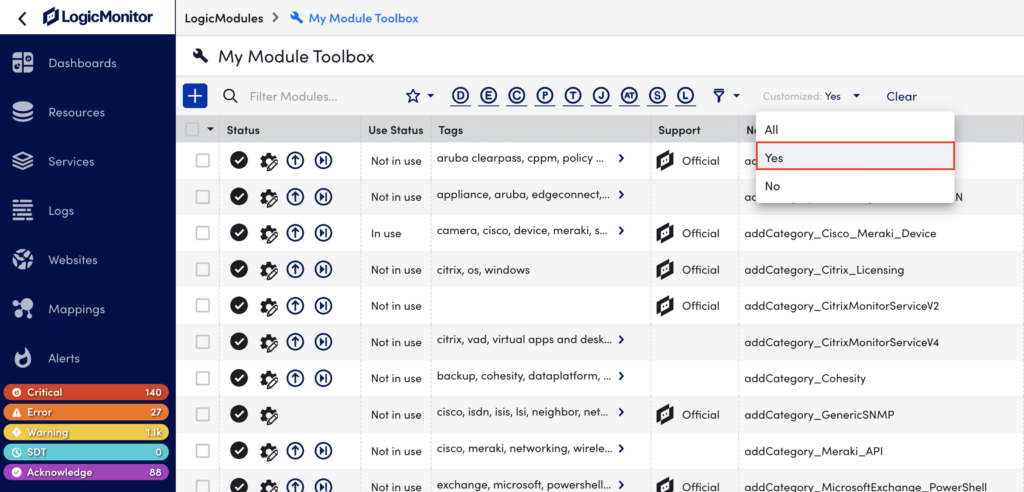Viewport: 1024px width, 492px height.
Task: Expand tags for backup, cohesity row
Action: 621,376
